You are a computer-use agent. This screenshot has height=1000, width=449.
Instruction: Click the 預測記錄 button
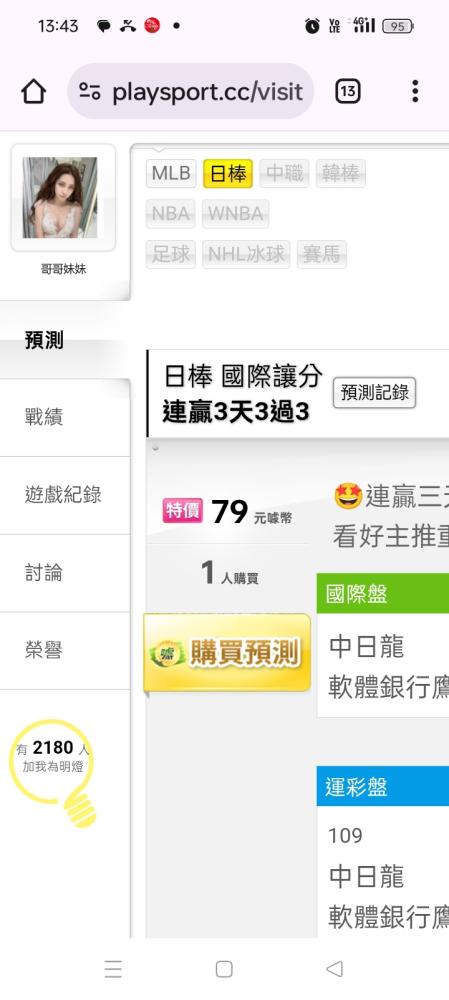374,392
